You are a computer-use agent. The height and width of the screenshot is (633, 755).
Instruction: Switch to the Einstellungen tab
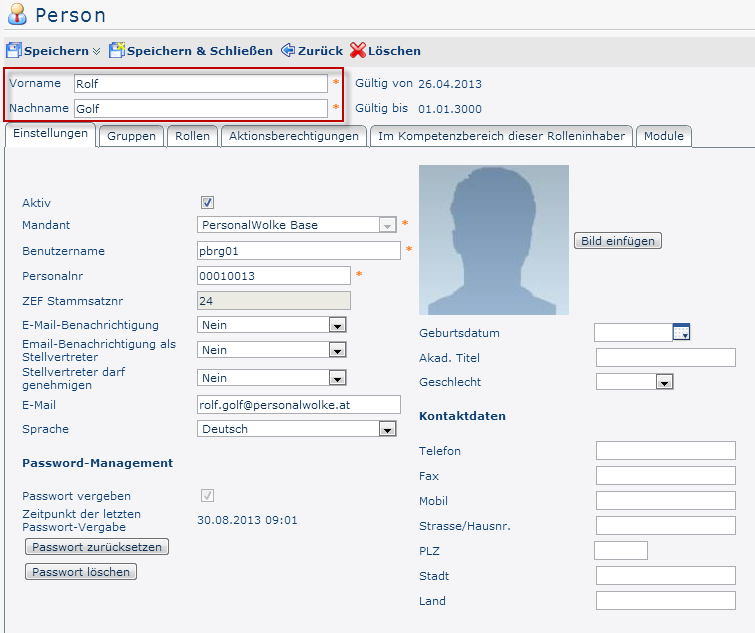(50, 134)
